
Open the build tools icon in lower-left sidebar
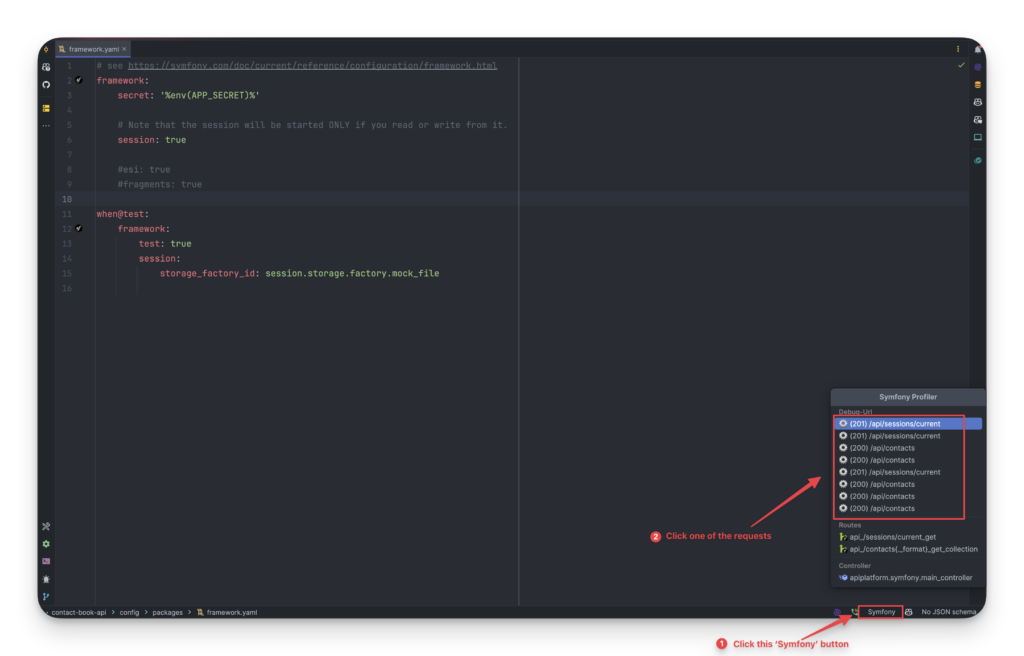click(46, 527)
